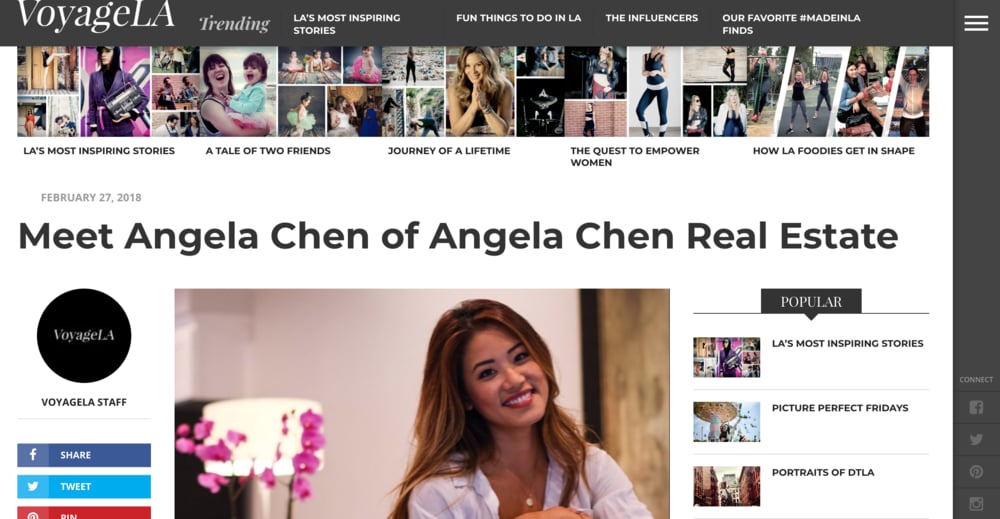Click the VoyageLA round author avatar
Screen dimensions: 1000x519
84,335
